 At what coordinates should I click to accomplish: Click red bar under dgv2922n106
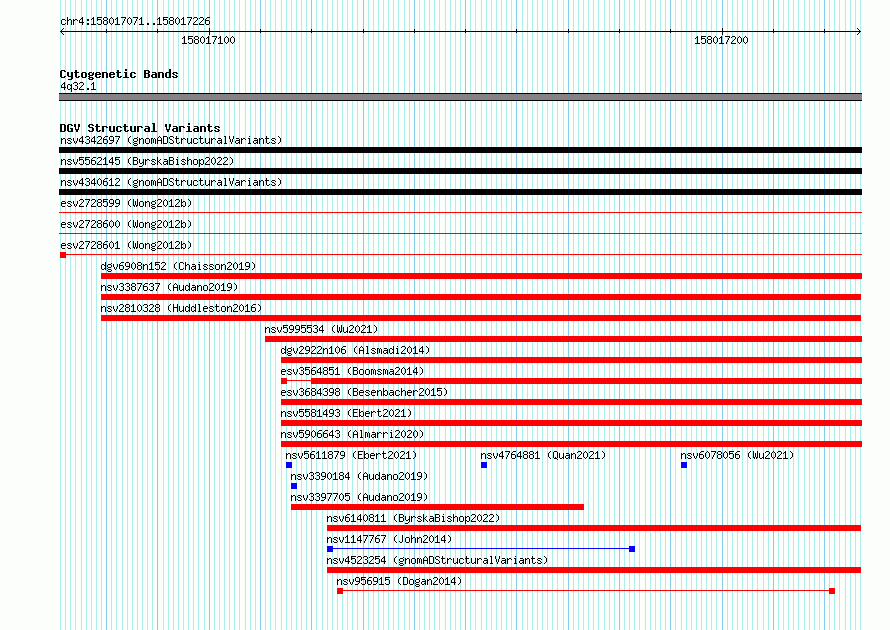(572, 360)
